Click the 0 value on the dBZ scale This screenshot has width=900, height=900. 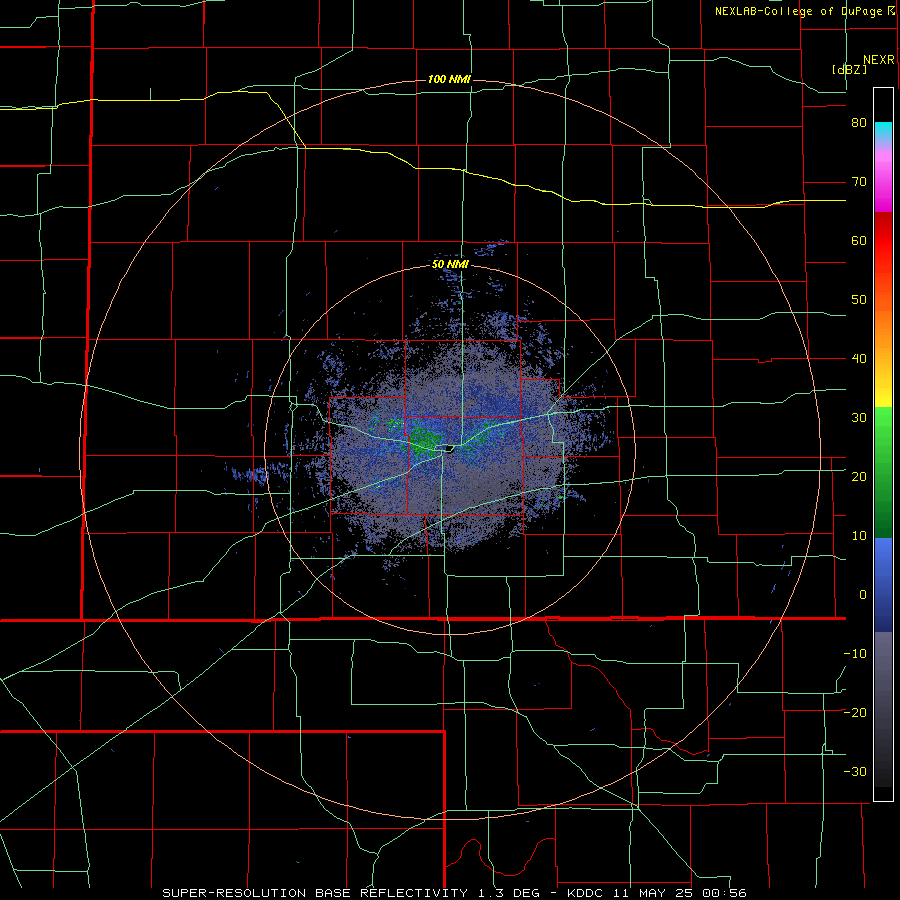point(863,595)
